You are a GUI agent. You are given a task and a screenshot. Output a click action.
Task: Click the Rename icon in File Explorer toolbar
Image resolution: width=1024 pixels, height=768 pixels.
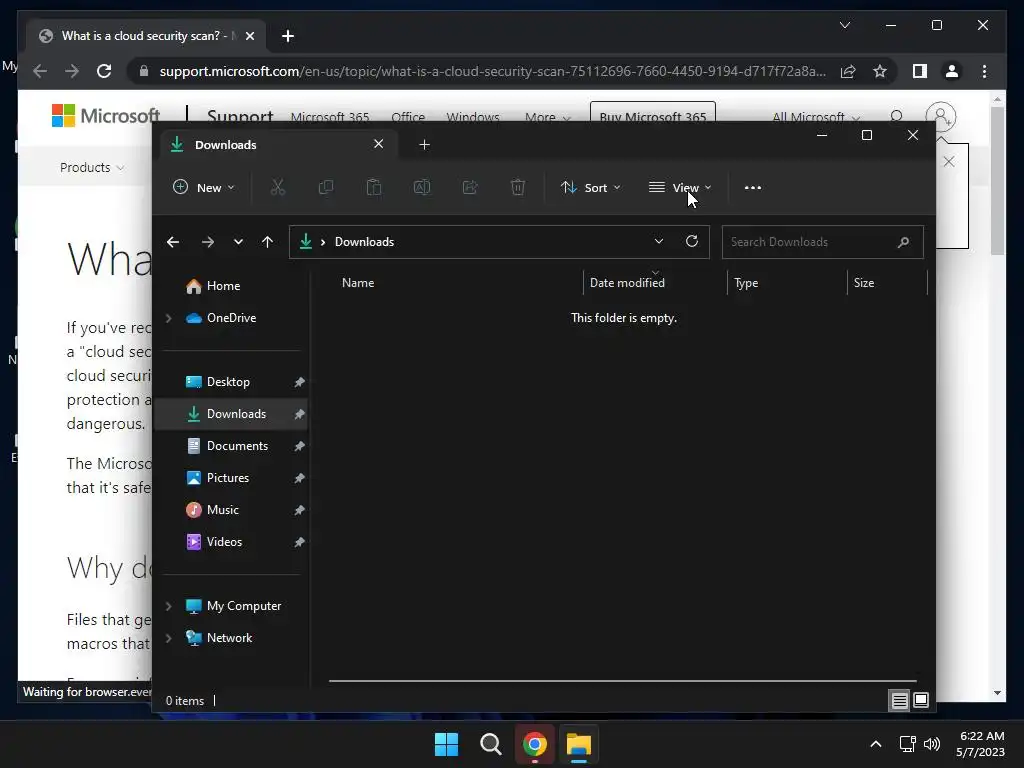point(422,187)
